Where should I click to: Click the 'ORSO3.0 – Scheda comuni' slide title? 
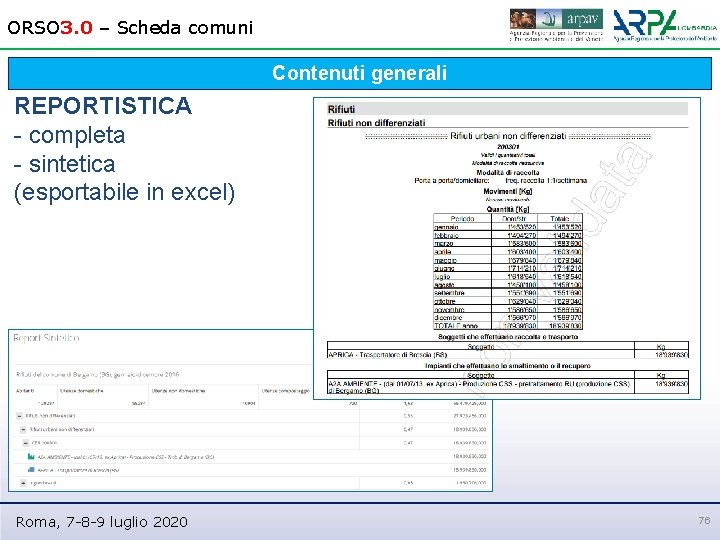(130, 28)
